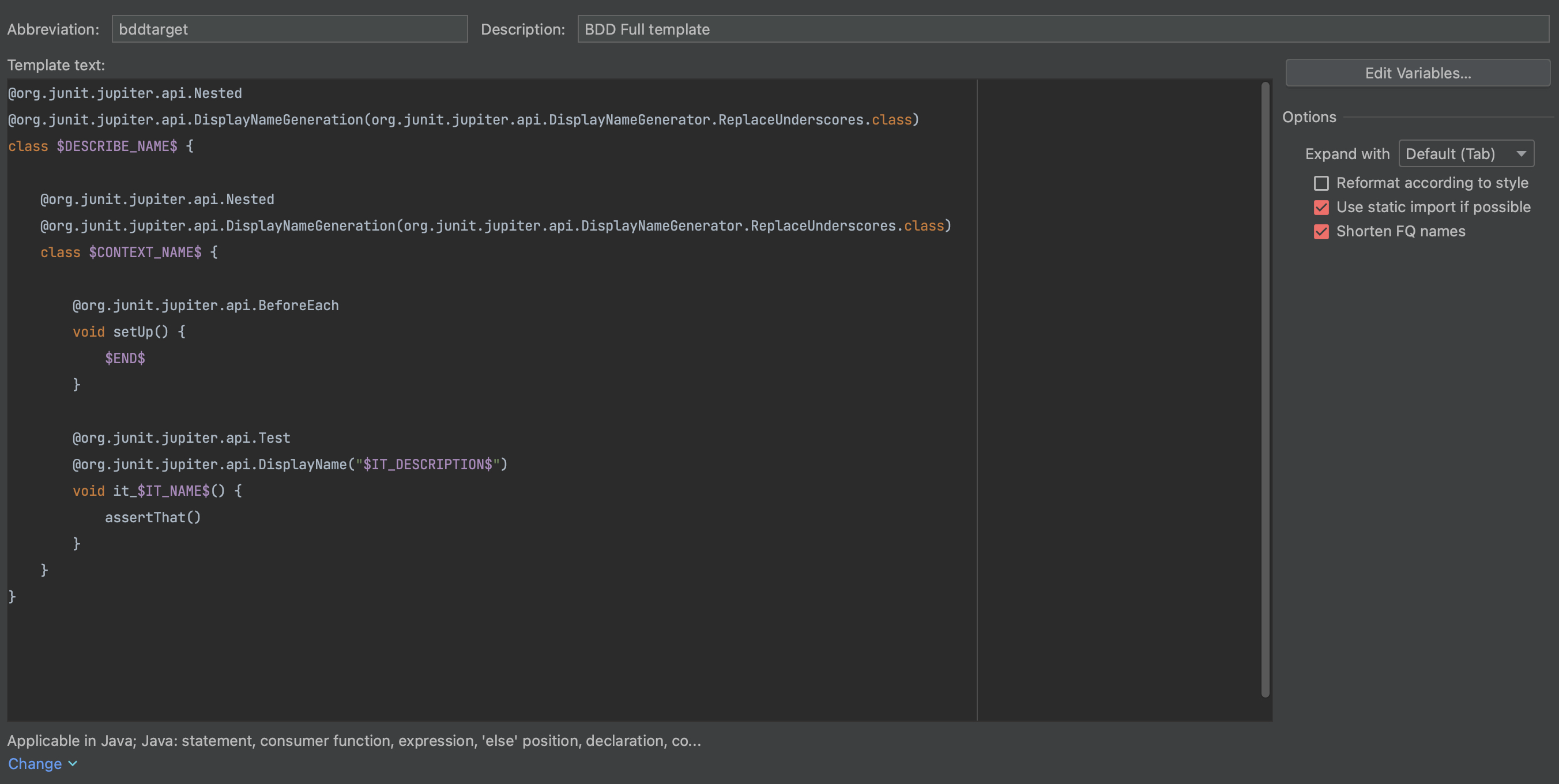Image resolution: width=1559 pixels, height=784 pixels.
Task: Disable Shorten FQ names option
Action: click(1321, 231)
